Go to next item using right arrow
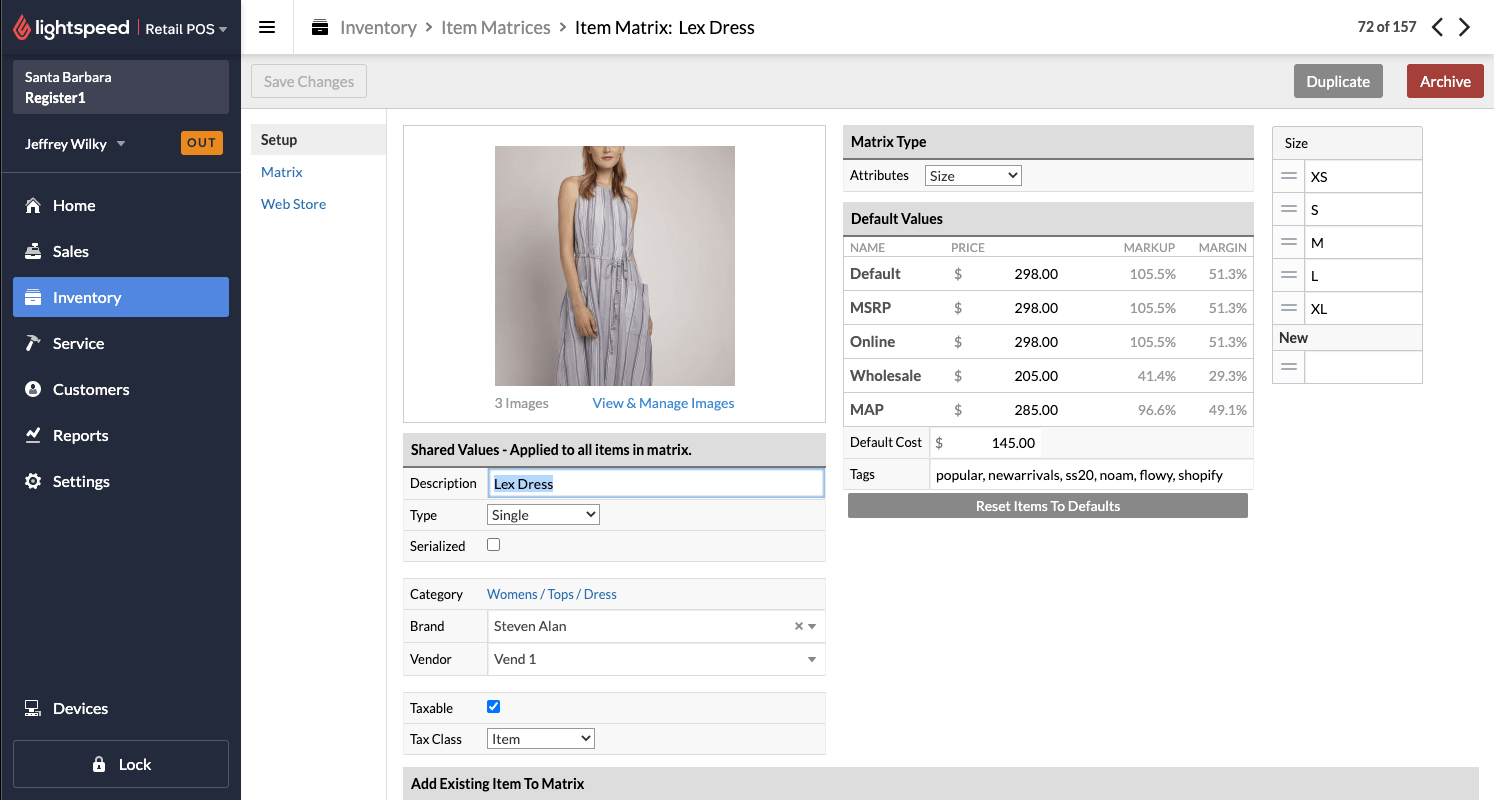Screen dimensions: 1494x800 click(x=1464, y=27)
